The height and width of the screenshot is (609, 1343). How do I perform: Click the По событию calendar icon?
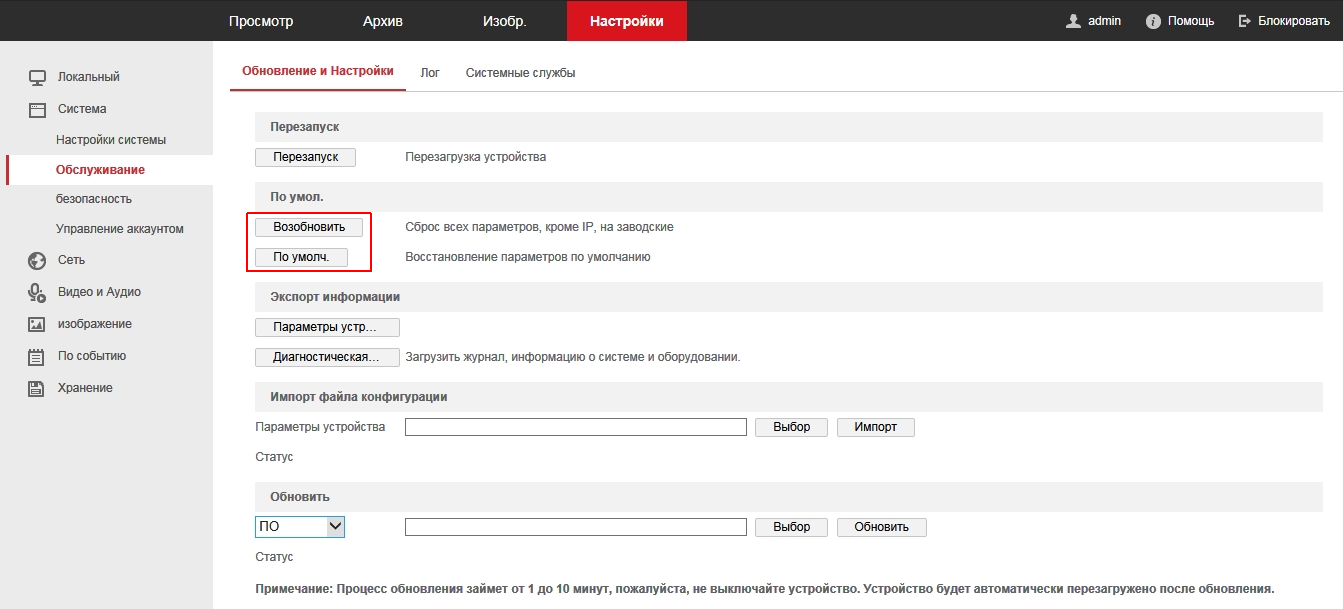tap(37, 356)
